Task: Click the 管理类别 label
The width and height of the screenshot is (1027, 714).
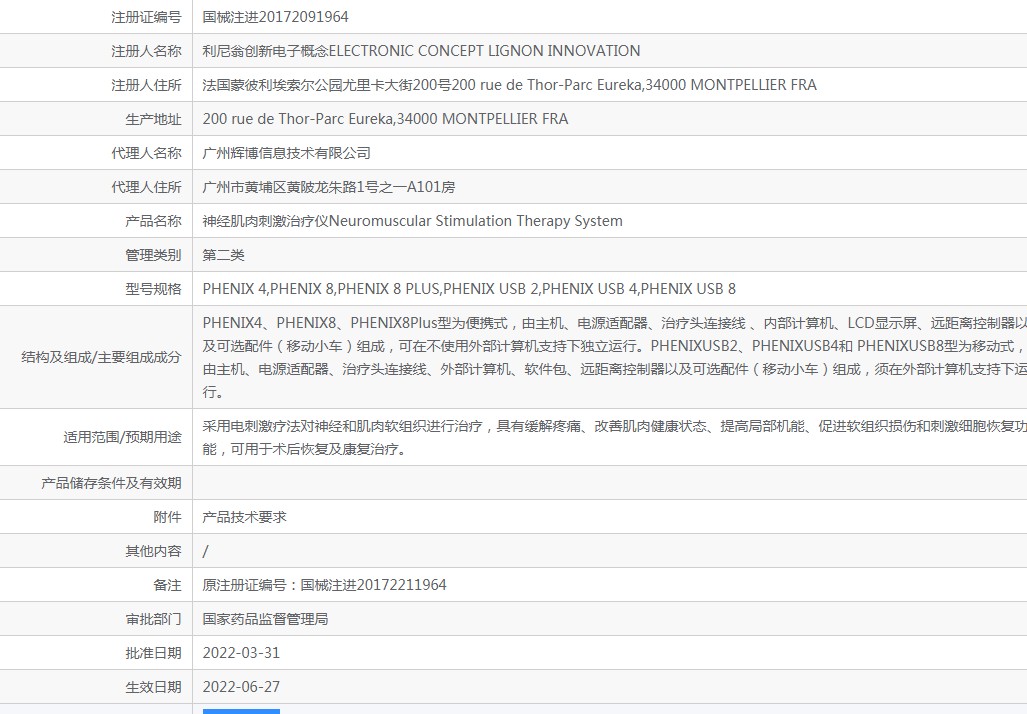Action: click(x=153, y=255)
